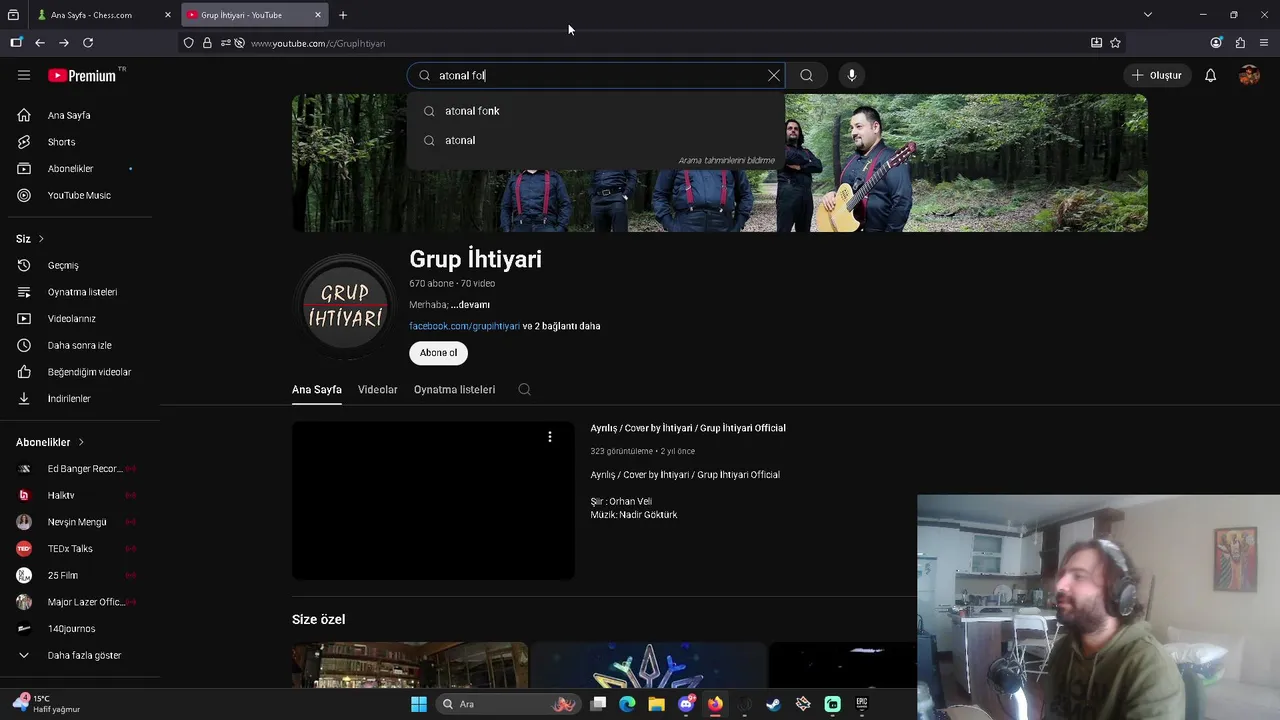Go forward in browser history
Image resolution: width=1280 pixels, height=720 pixels.
pyautogui.click(x=64, y=43)
